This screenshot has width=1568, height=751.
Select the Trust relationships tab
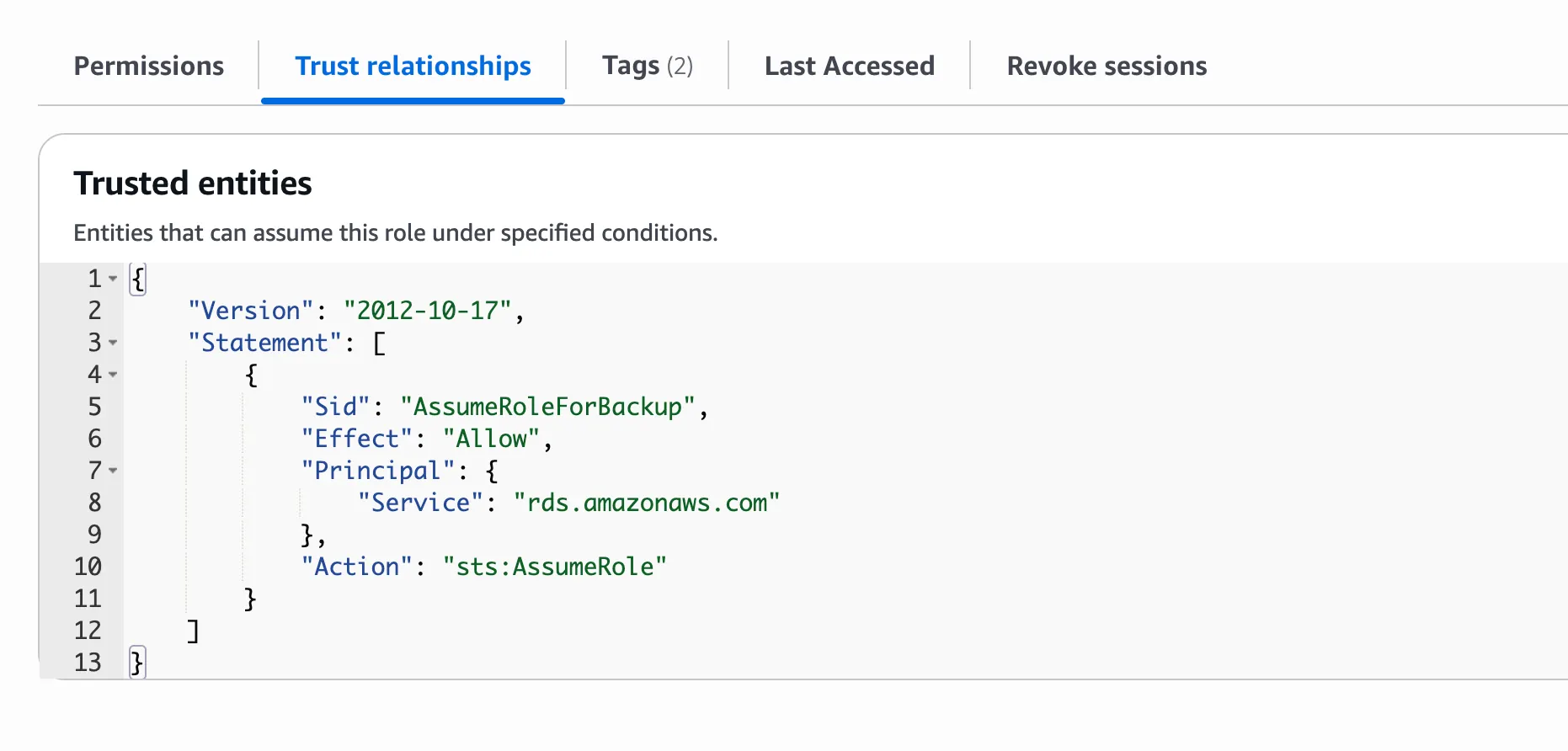[413, 66]
